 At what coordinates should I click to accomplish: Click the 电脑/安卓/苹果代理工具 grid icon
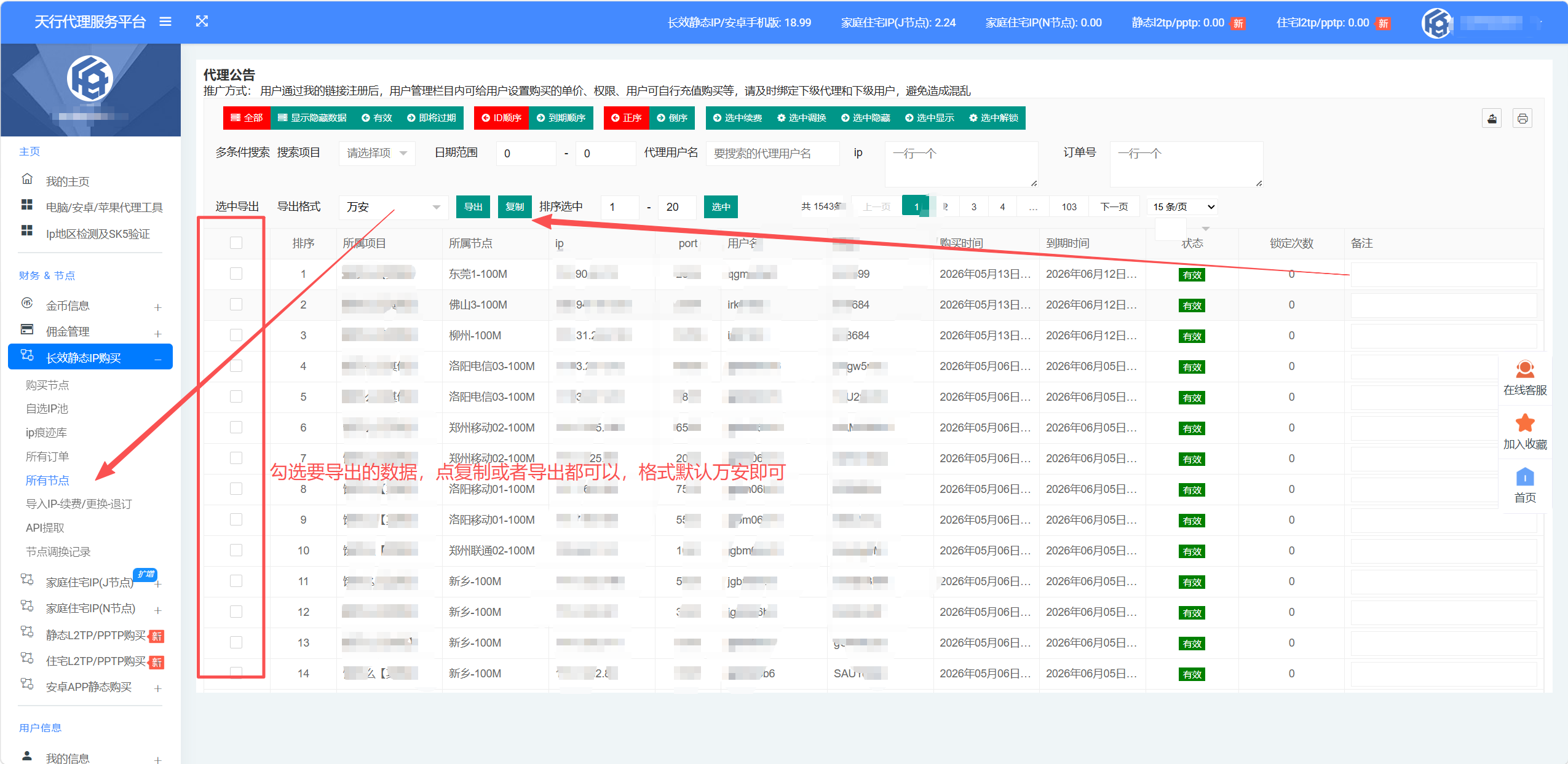point(27,205)
